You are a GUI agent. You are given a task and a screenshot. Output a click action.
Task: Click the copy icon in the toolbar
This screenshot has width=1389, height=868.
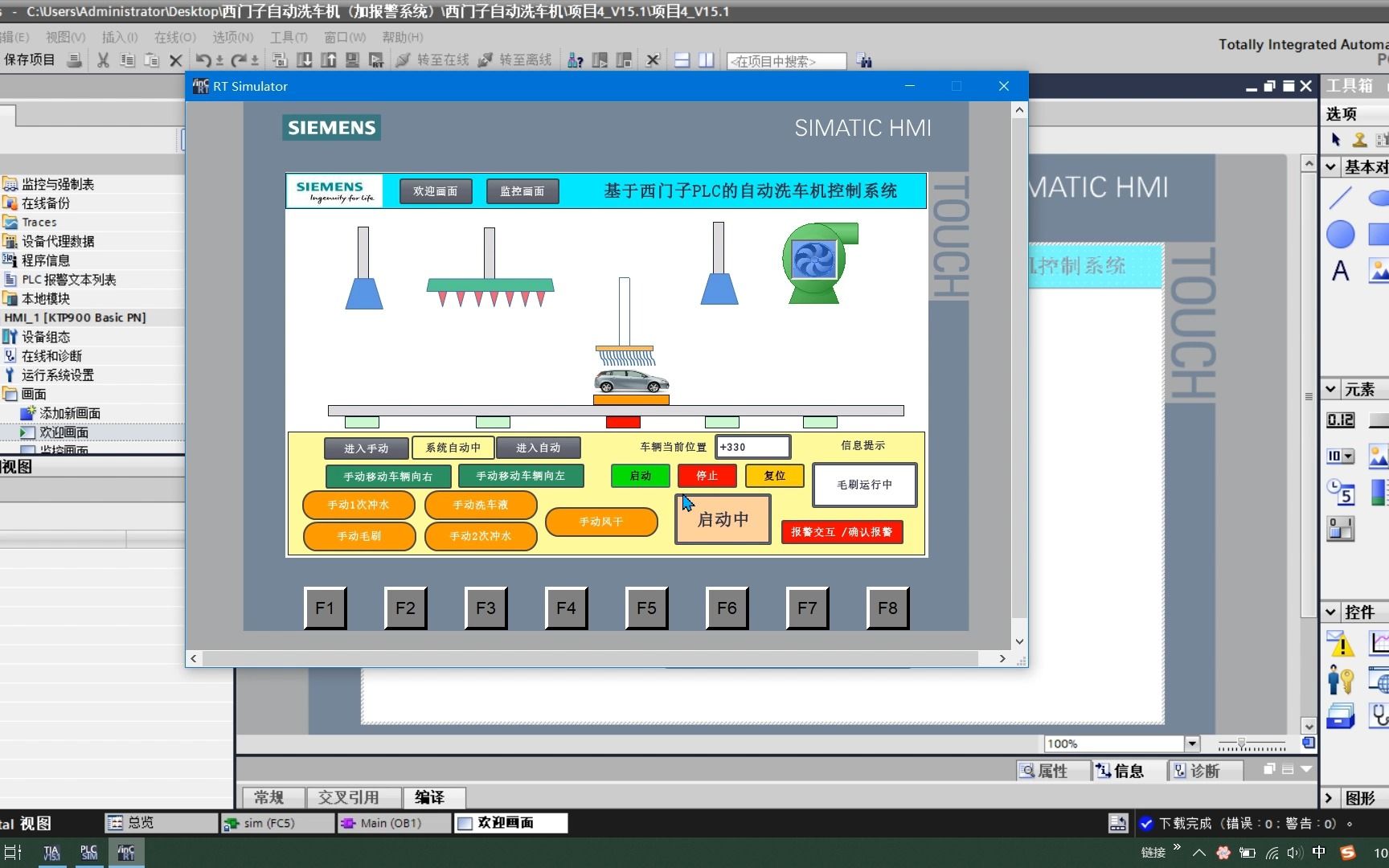click(x=127, y=60)
